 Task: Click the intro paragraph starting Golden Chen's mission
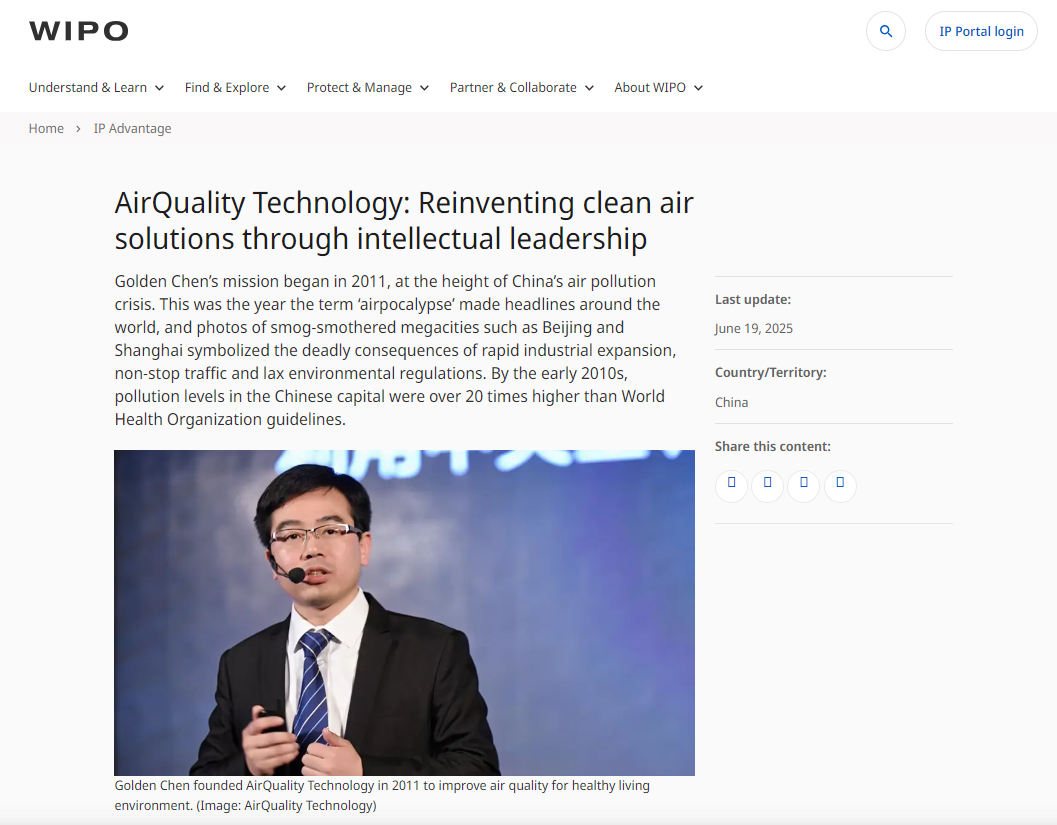coord(396,350)
